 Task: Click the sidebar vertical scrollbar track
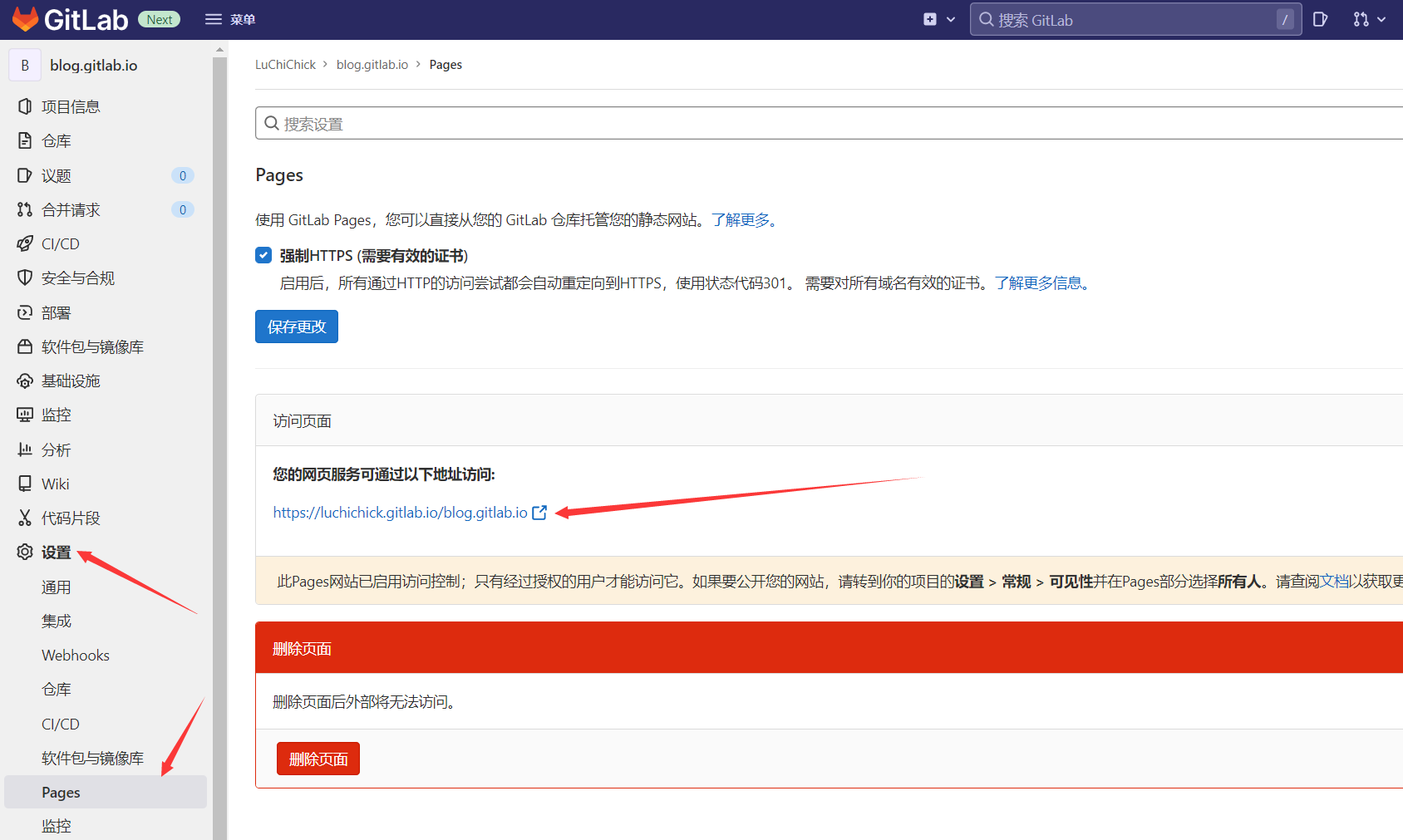pos(219,449)
